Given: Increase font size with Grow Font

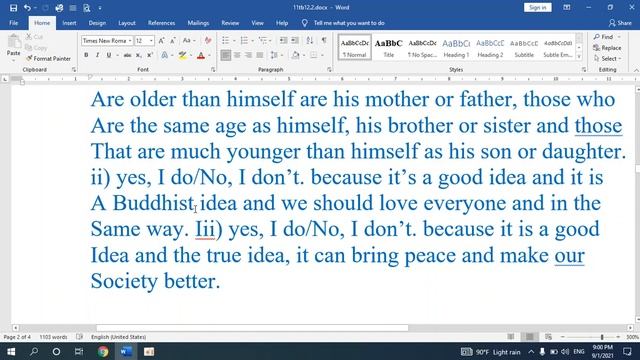Looking at the screenshot, I should [162, 41].
